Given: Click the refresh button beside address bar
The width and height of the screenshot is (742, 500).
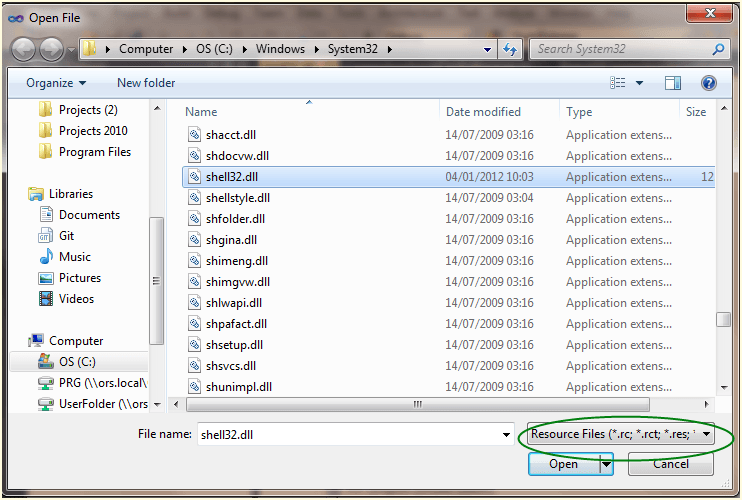Looking at the screenshot, I should click(x=510, y=49).
